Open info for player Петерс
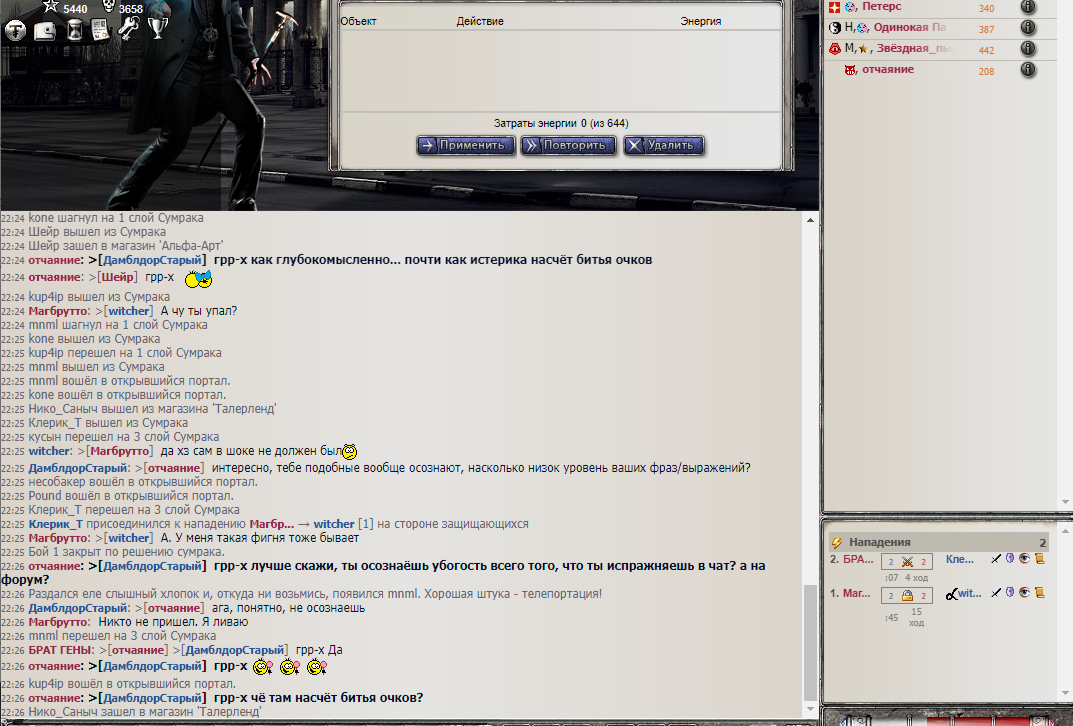 (x=1028, y=7)
